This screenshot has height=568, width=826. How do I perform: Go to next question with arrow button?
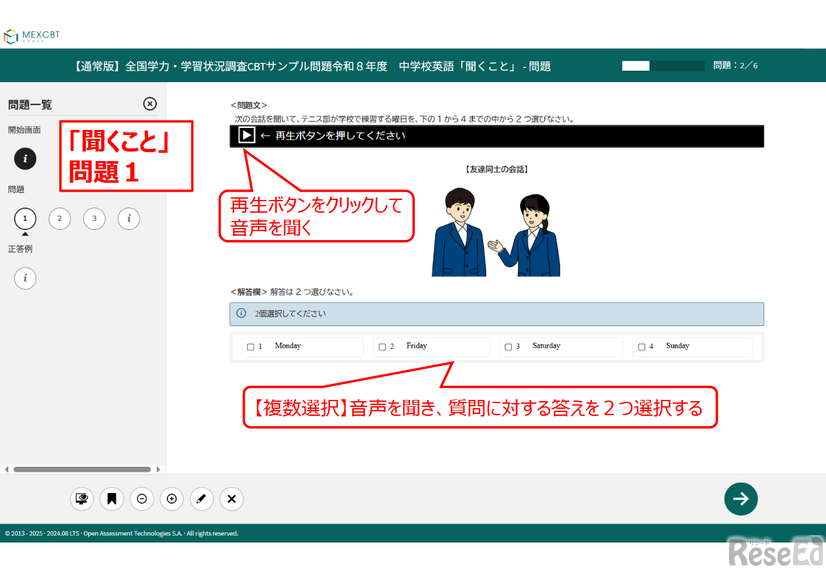(x=741, y=499)
